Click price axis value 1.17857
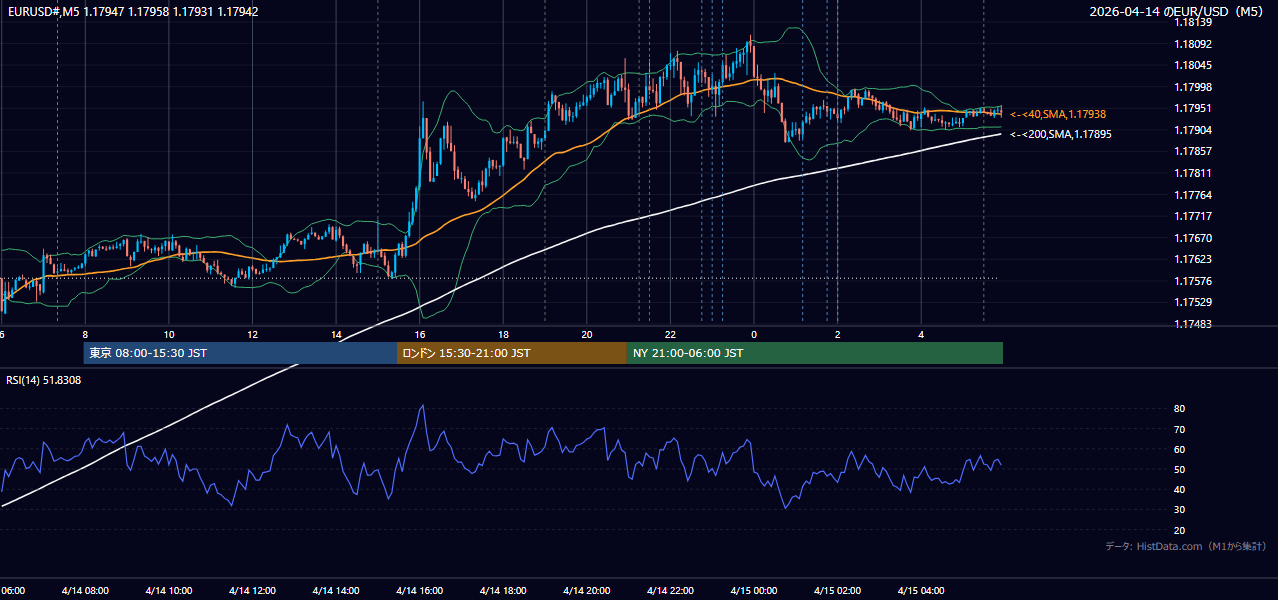This screenshot has height=600, width=1278. click(1192, 151)
